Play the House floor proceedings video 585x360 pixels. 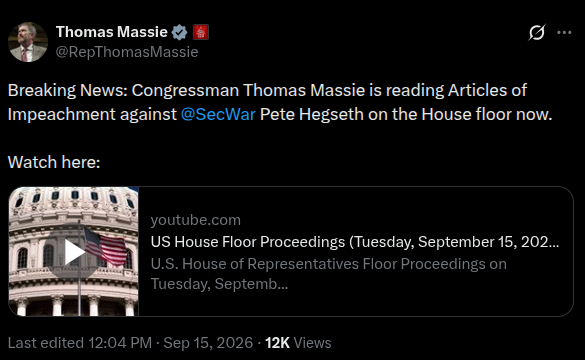(72, 252)
